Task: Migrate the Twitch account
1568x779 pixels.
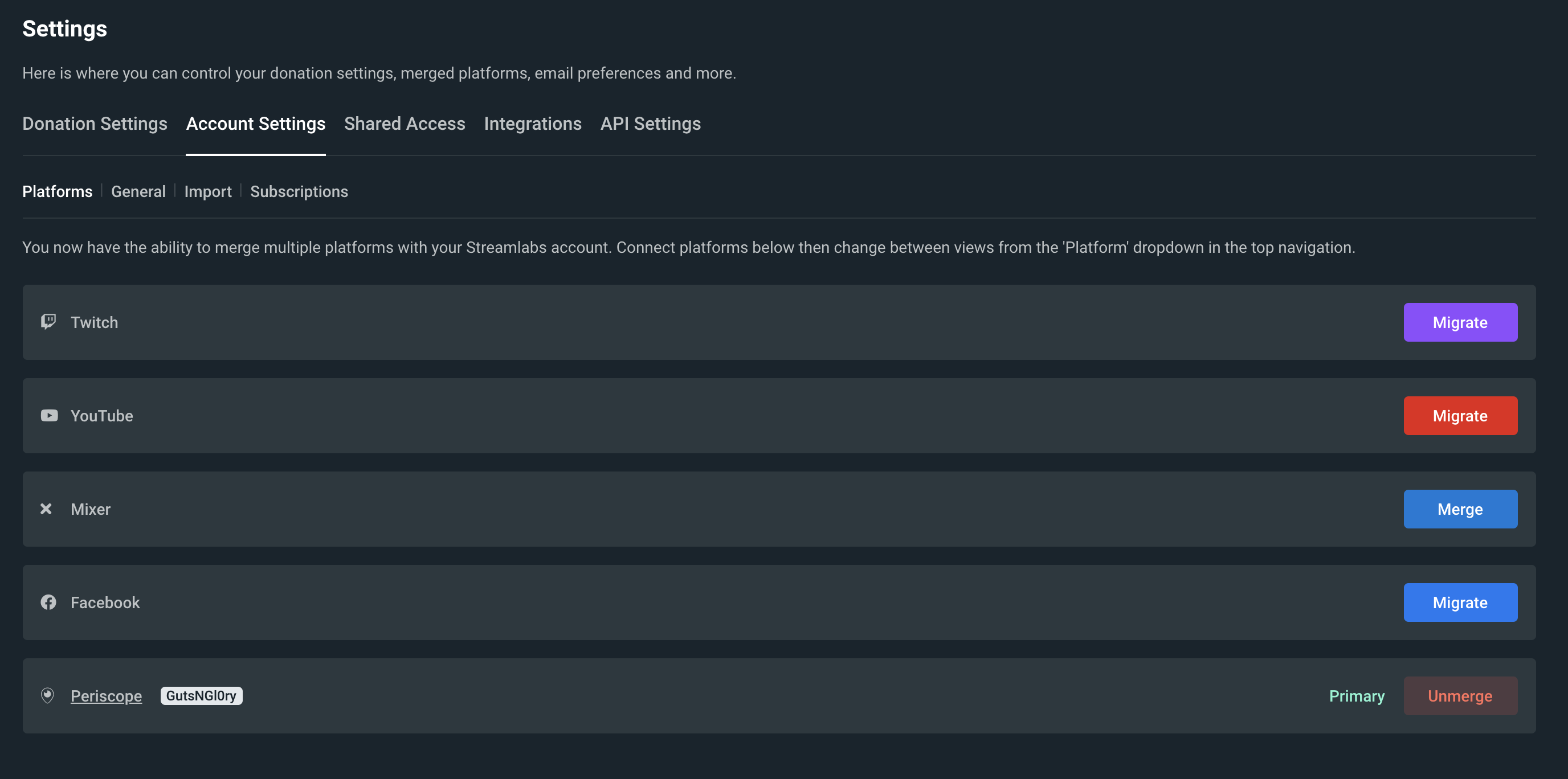Action: click(x=1460, y=322)
